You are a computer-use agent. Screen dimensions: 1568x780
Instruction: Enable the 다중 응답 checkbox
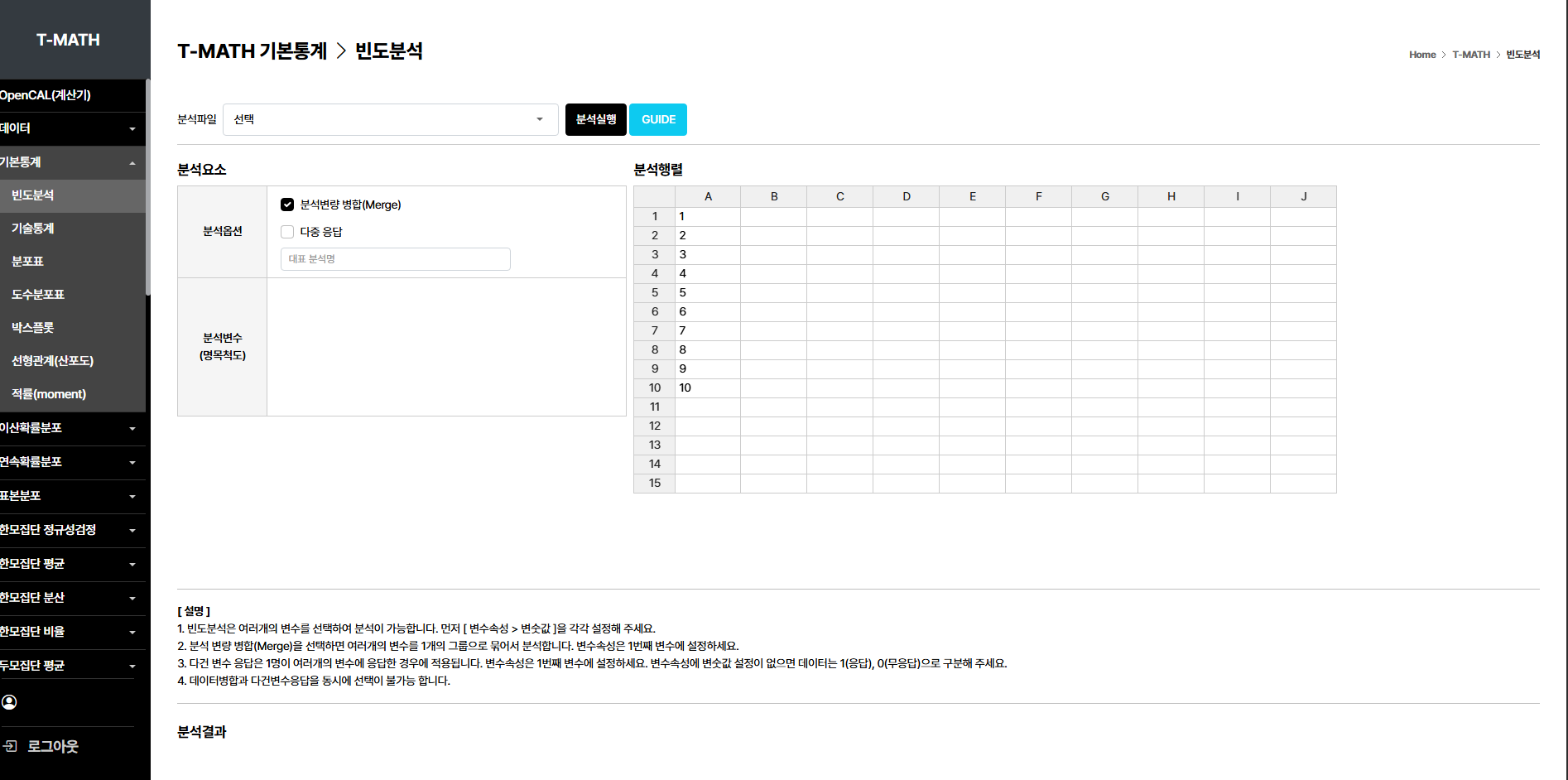pyautogui.click(x=287, y=232)
